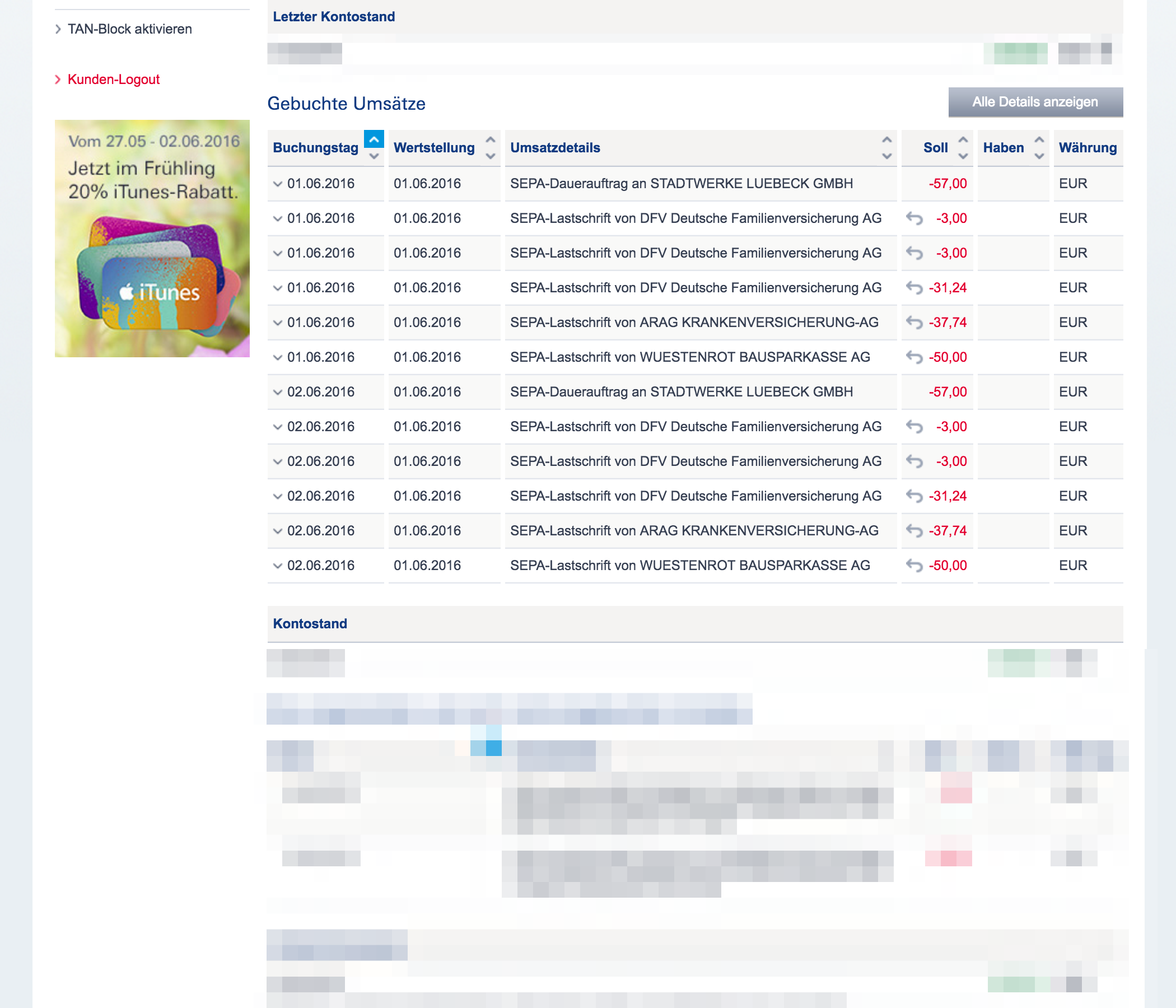Click EUR currency in 02.06.2016 WUESTENROT row
This screenshot has width=1176, height=1008.
(1073, 565)
